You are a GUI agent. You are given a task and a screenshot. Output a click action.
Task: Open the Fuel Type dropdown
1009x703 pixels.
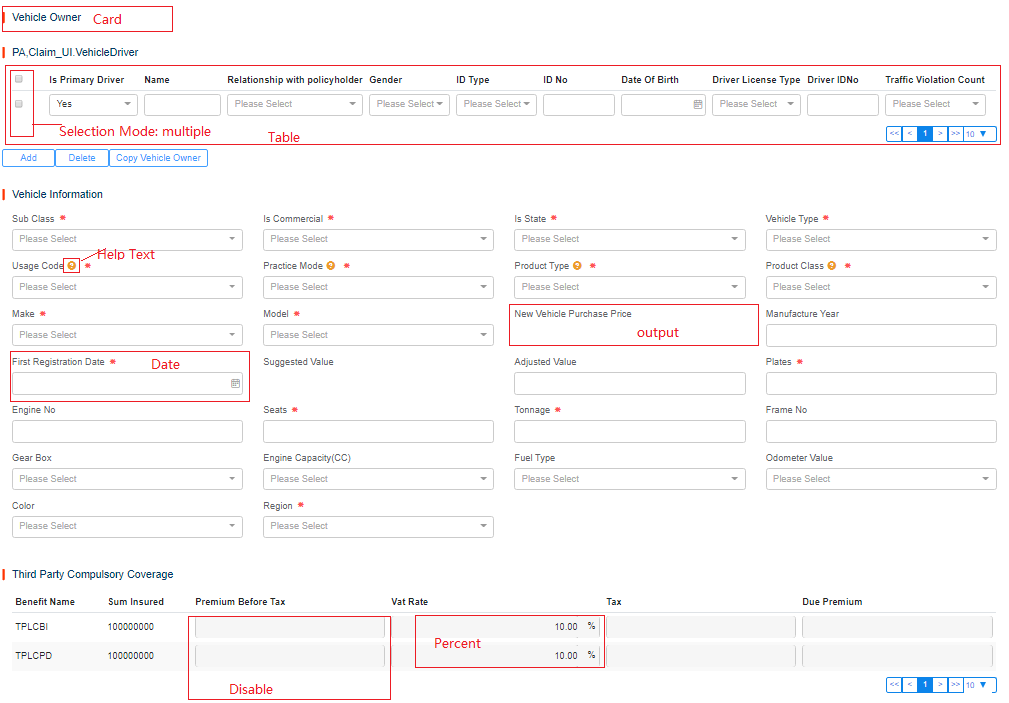coord(629,479)
